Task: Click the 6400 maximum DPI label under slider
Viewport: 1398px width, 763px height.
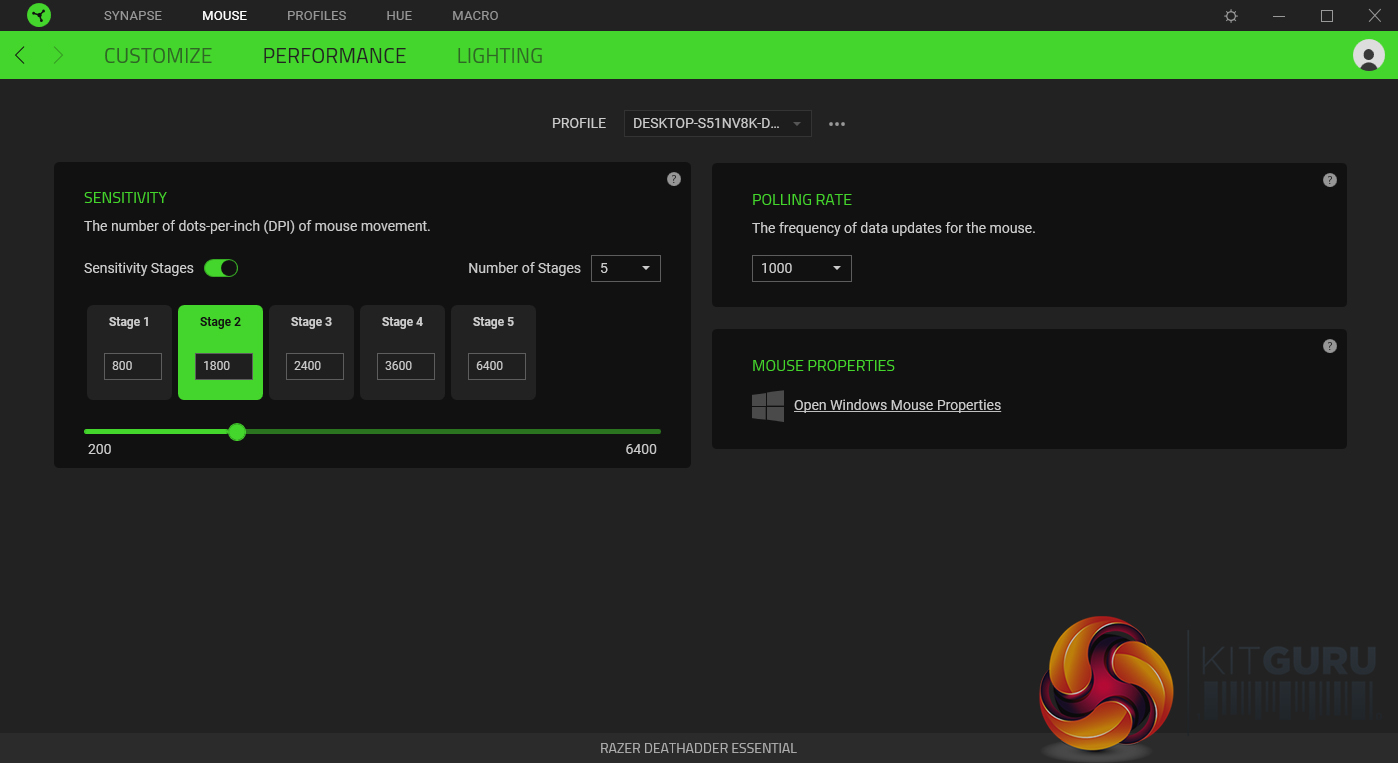Action: pyautogui.click(x=641, y=449)
